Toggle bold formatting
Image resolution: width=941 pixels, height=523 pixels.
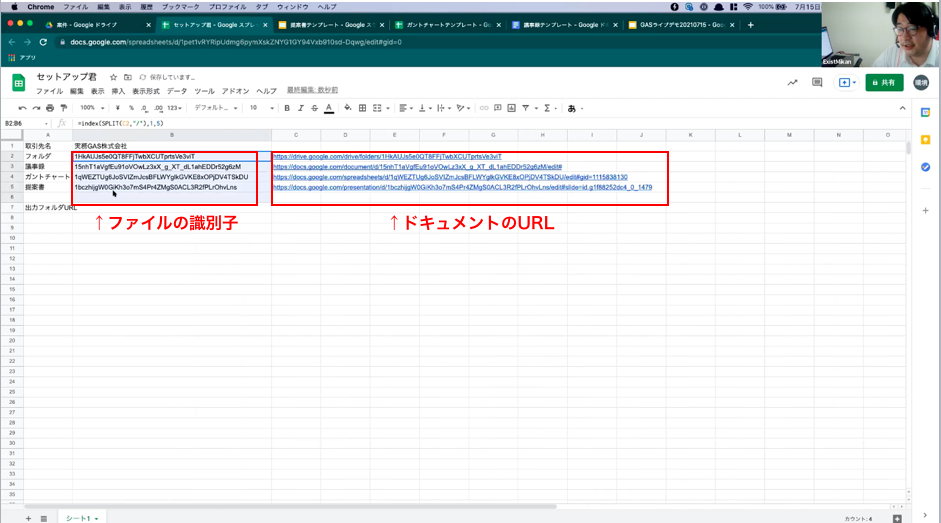coord(287,108)
